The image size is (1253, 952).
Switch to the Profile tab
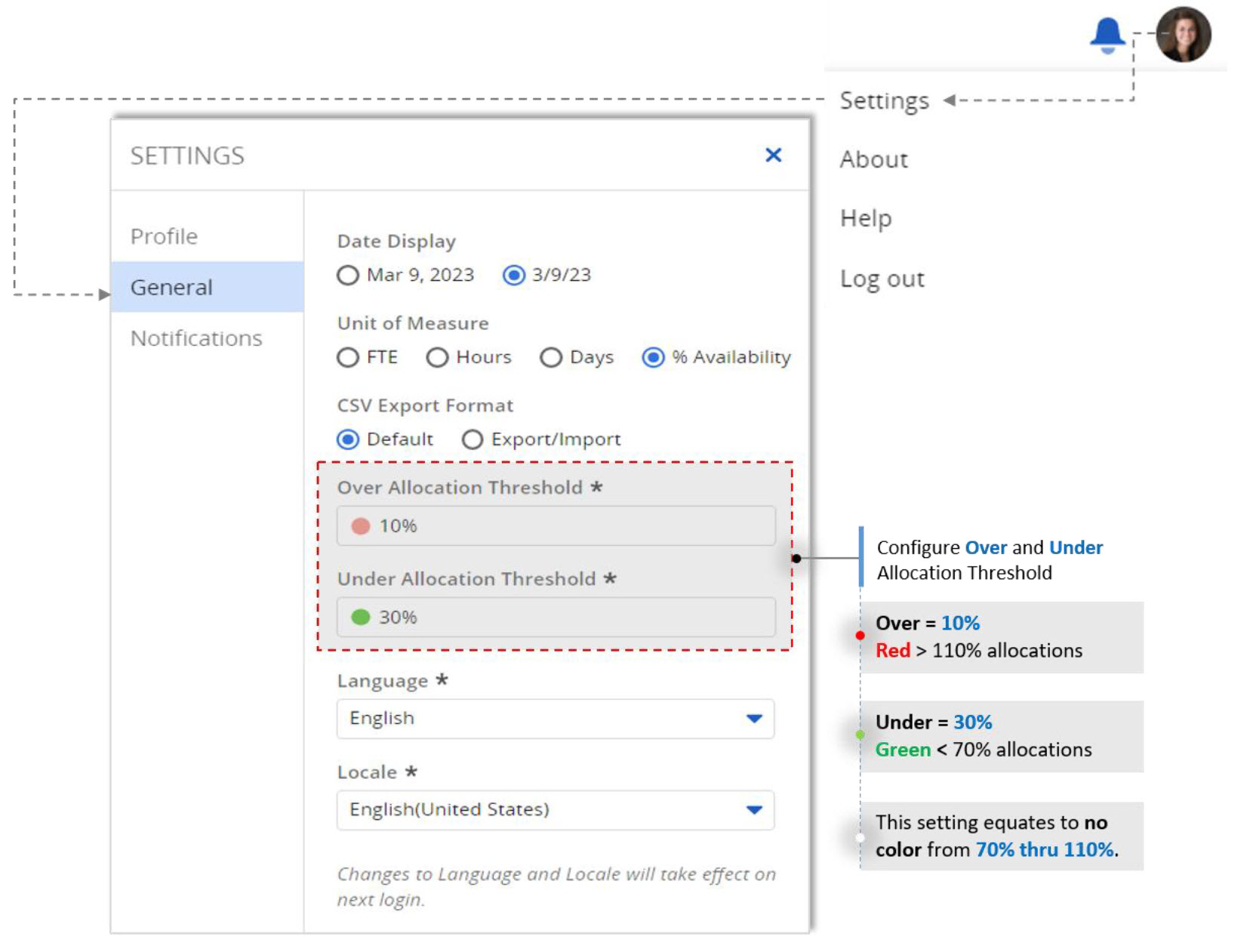164,235
